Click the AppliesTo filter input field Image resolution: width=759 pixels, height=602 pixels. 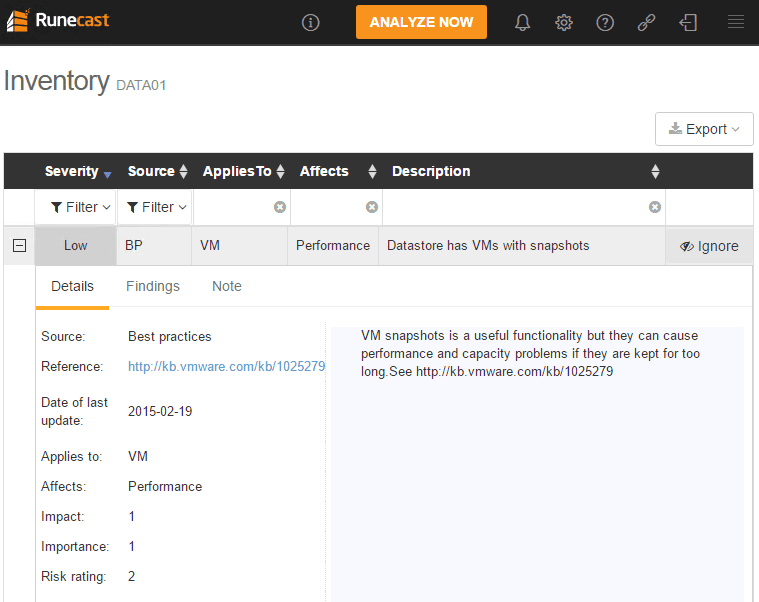click(233, 207)
